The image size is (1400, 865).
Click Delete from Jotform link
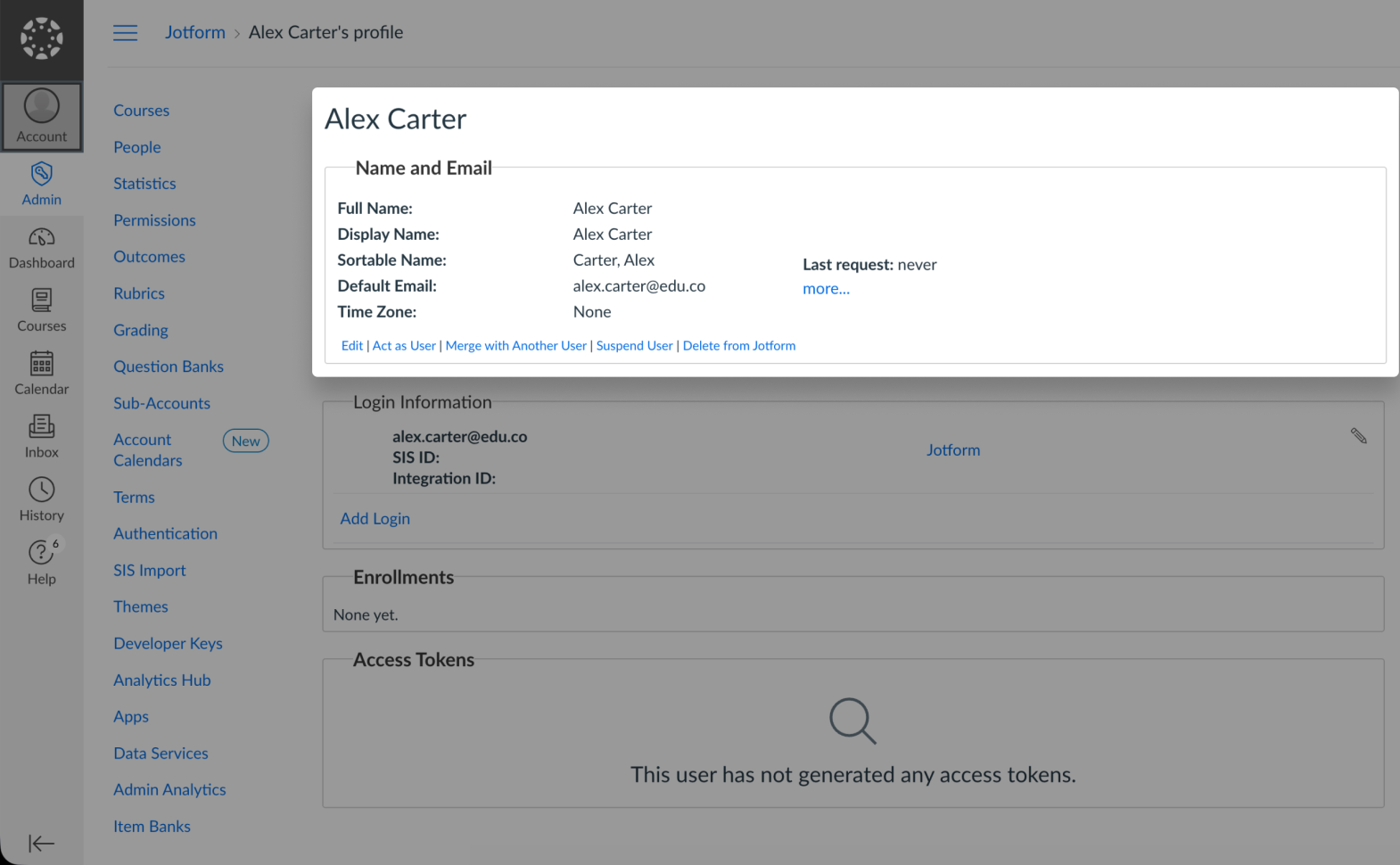click(x=739, y=346)
